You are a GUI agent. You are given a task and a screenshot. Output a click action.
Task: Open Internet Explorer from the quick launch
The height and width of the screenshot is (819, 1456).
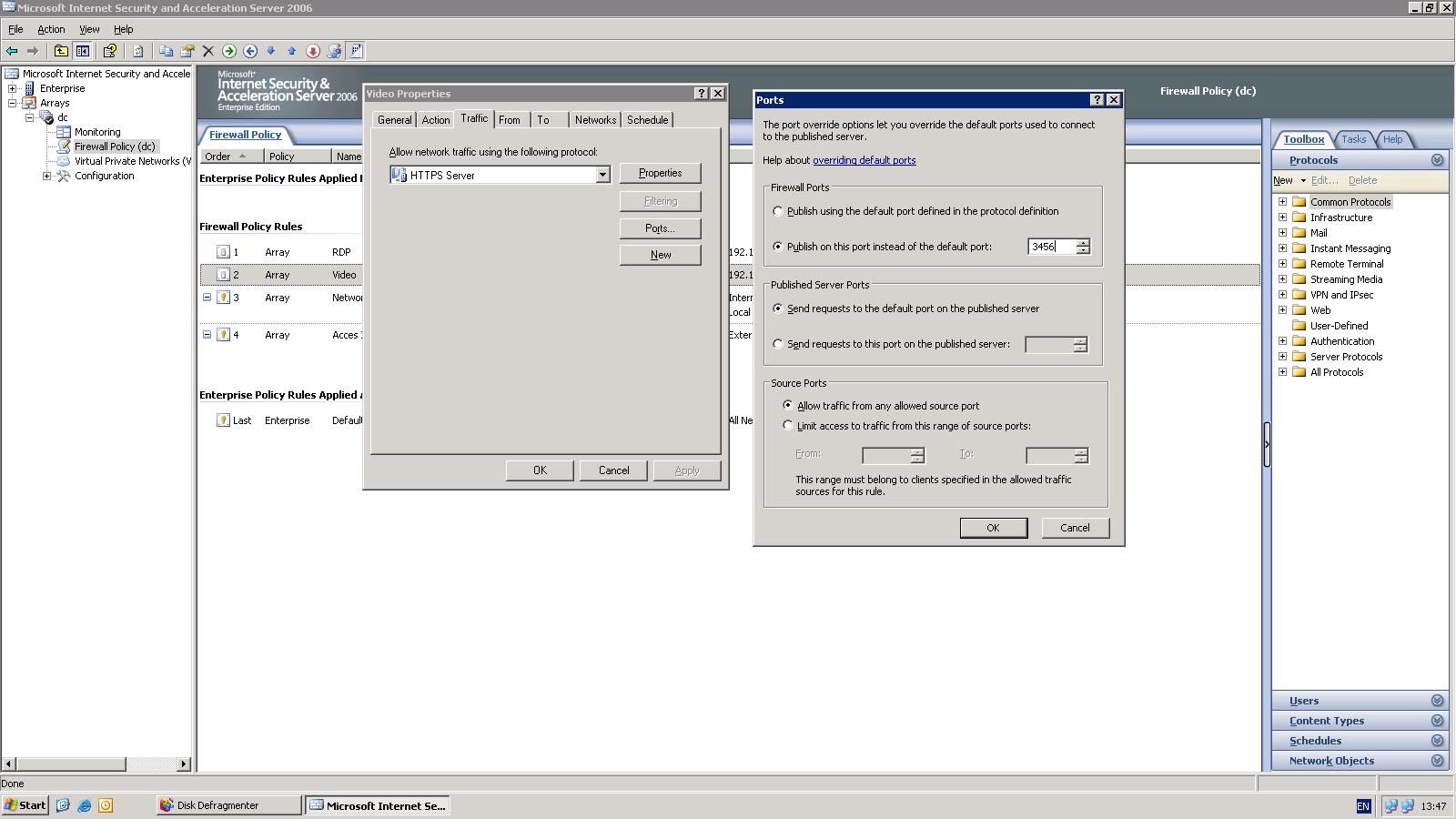click(85, 805)
